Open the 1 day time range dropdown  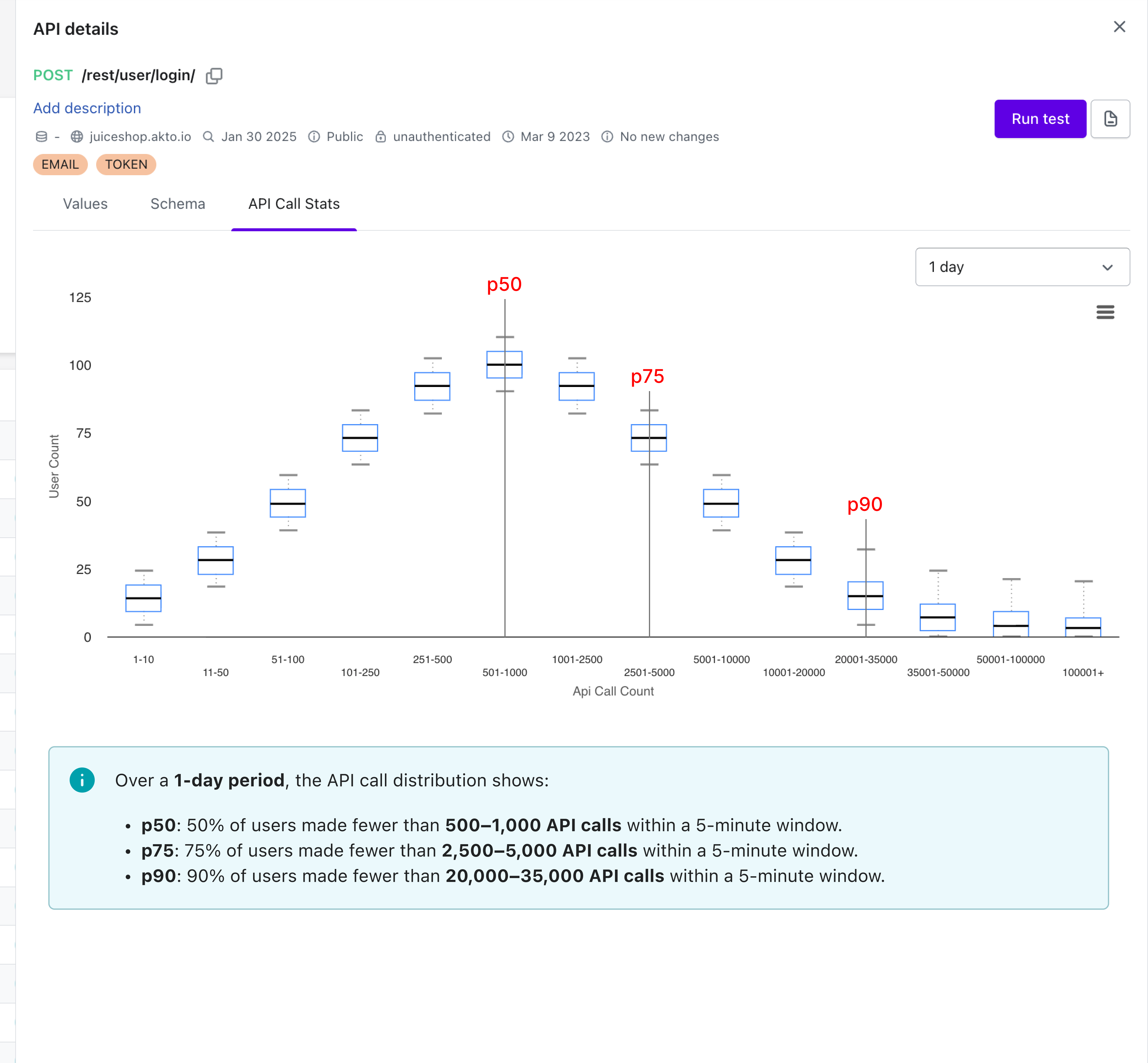[1022, 267]
